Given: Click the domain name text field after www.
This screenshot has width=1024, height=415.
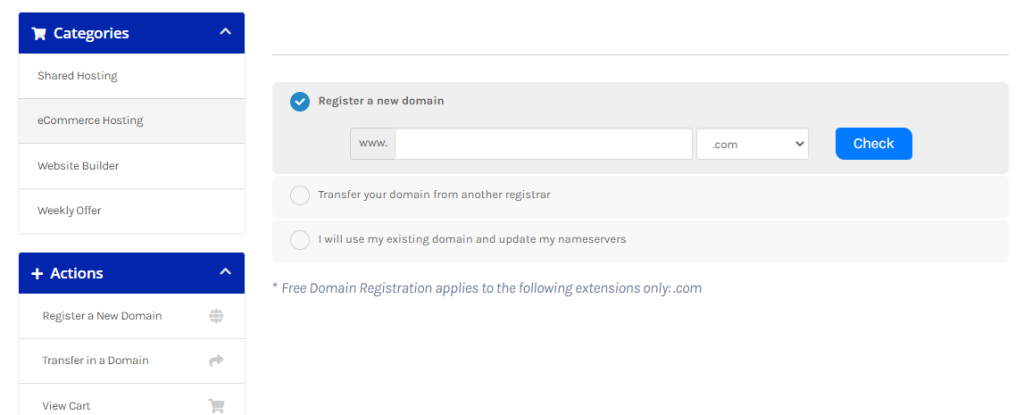Looking at the screenshot, I should tap(543, 144).
